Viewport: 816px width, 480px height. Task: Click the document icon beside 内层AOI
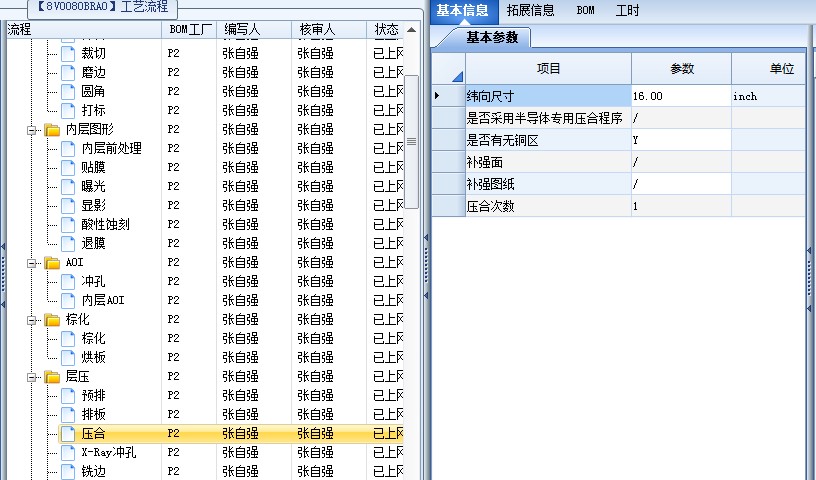click(x=68, y=300)
